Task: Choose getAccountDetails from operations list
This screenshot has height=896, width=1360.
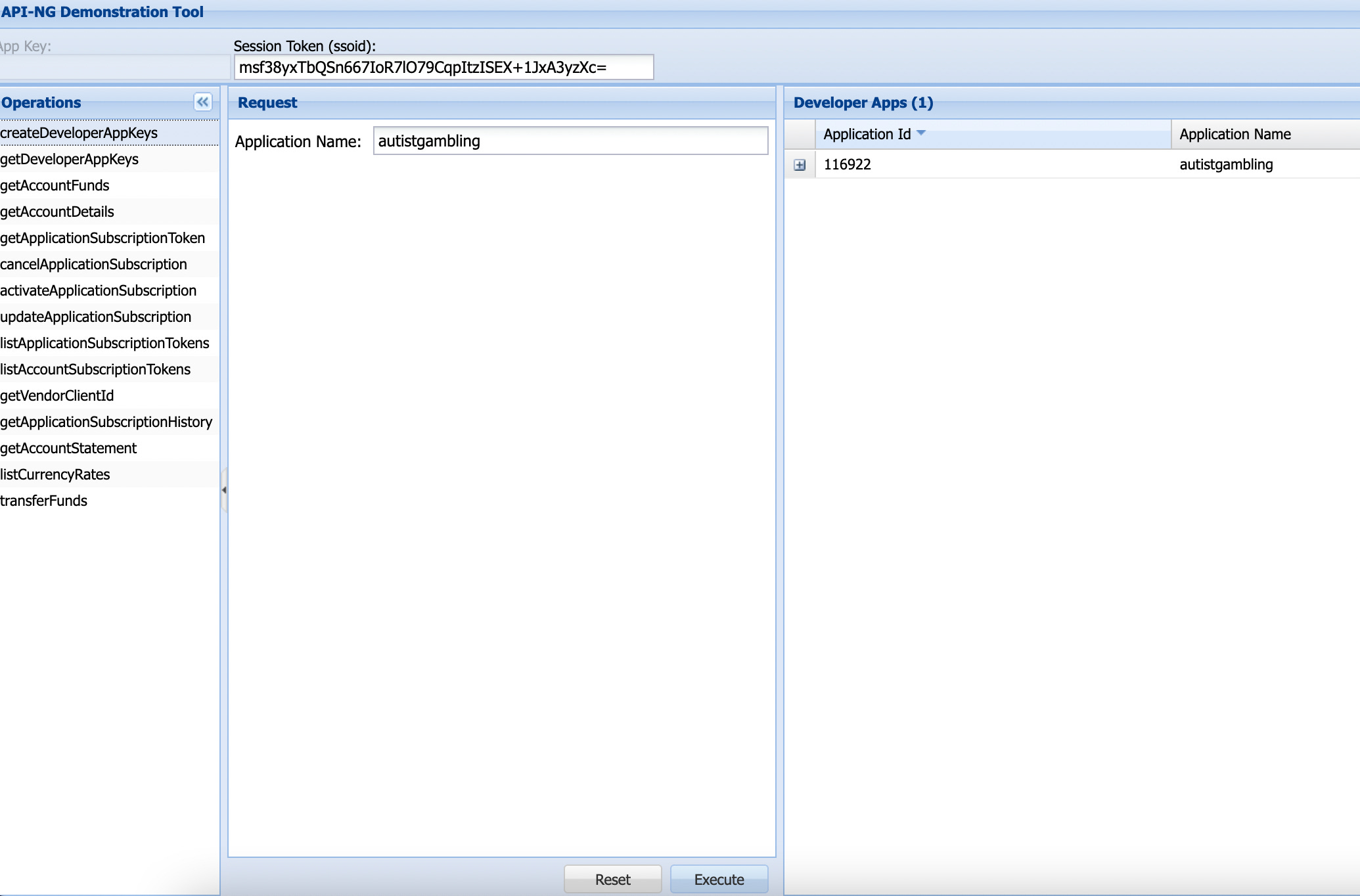Action: [57, 212]
